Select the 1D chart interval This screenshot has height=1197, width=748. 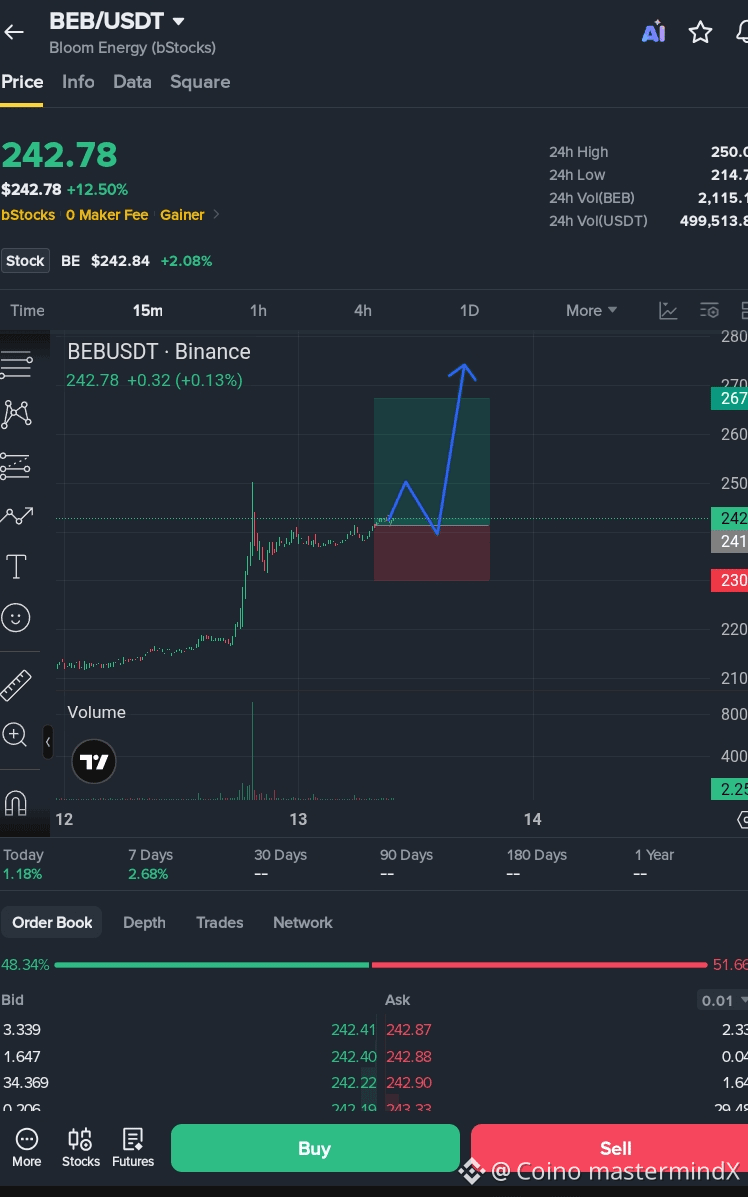click(469, 310)
